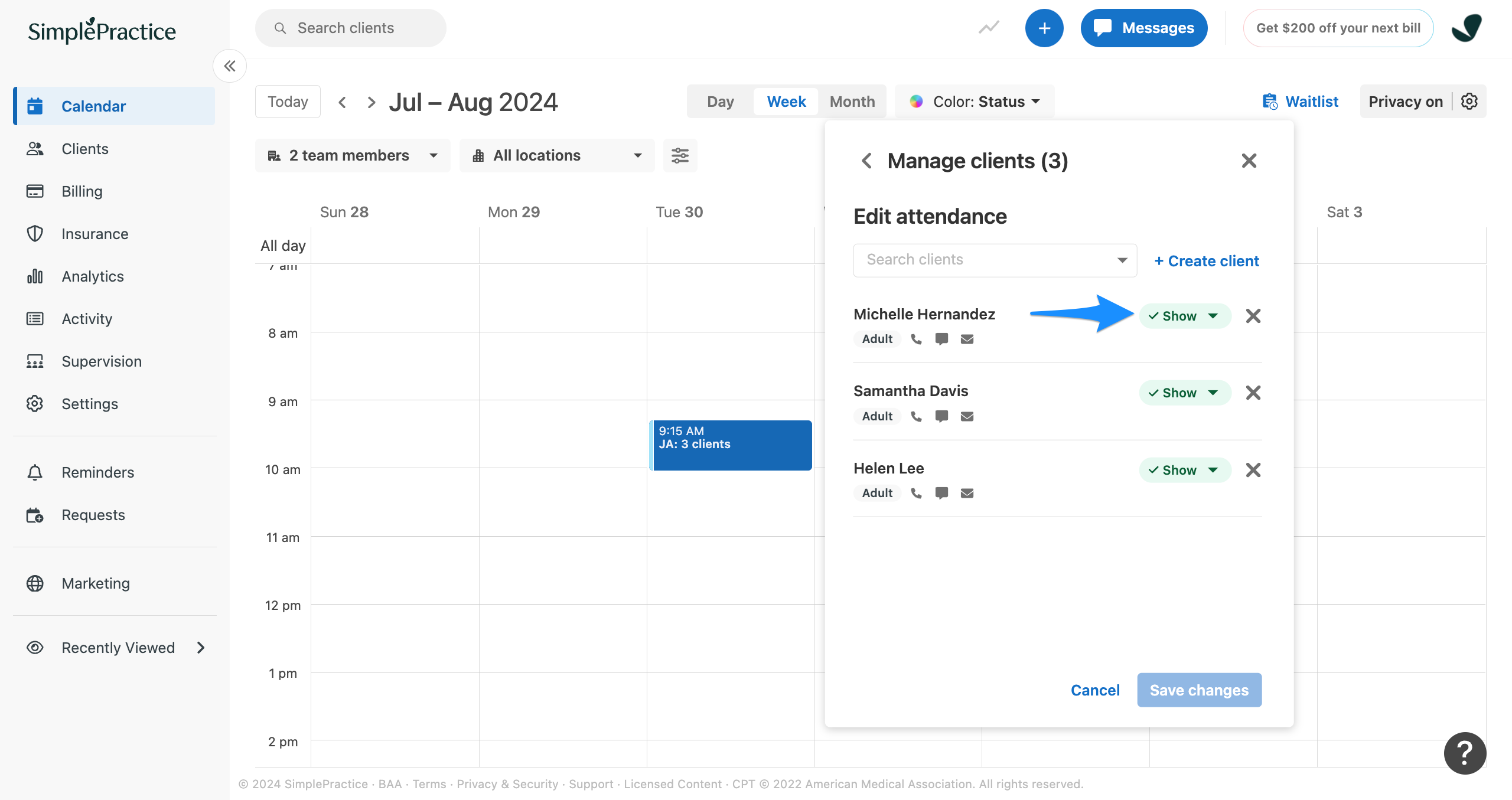Go to previous week arrow
Viewport: 1512px width, 800px height.
pyautogui.click(x=342, y=102)
